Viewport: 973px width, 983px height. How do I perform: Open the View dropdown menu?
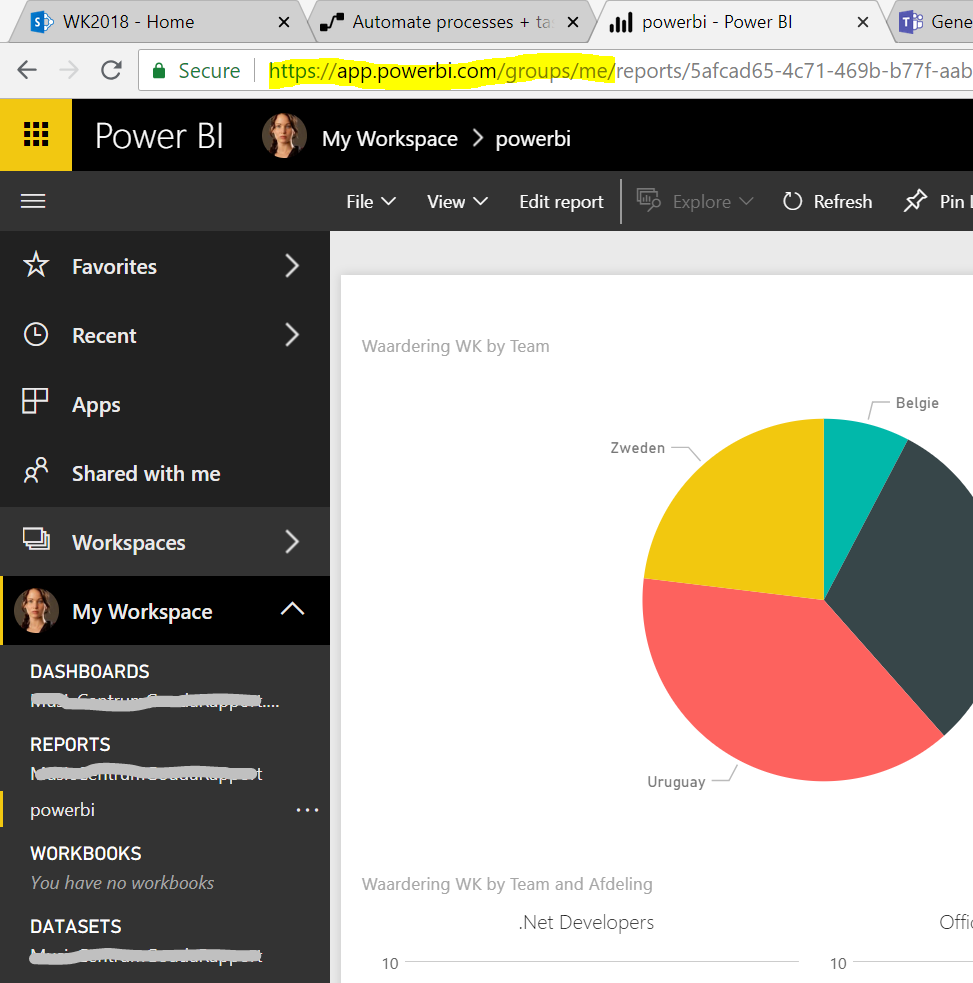point(457,202)
